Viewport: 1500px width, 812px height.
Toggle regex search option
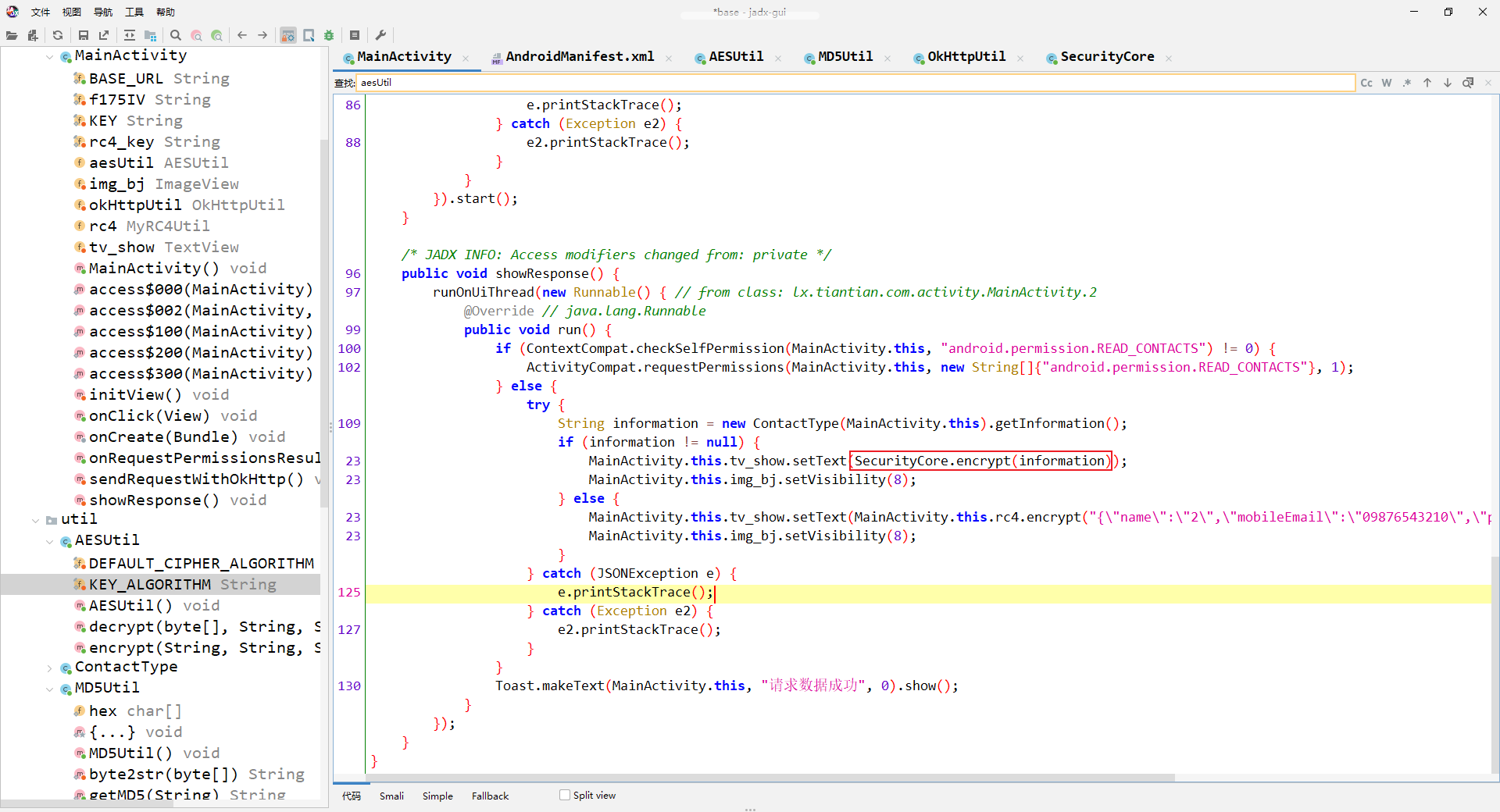(1406, 83)
